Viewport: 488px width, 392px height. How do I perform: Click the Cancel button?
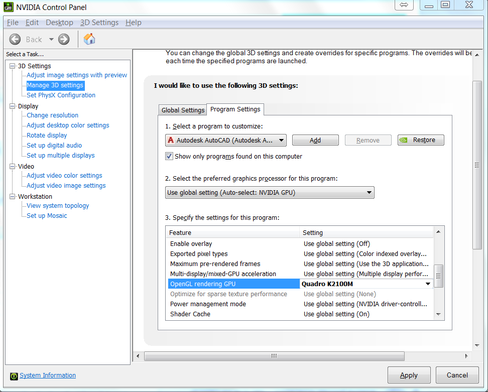coord(457,375)
